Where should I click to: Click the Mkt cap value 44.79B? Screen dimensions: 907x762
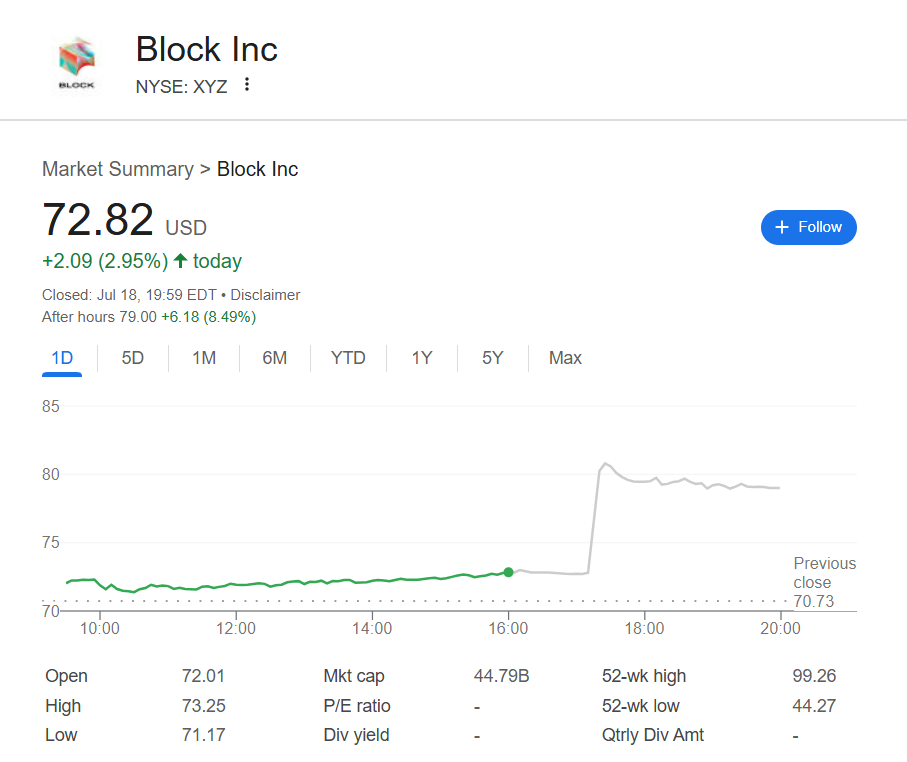pos(501,676)
